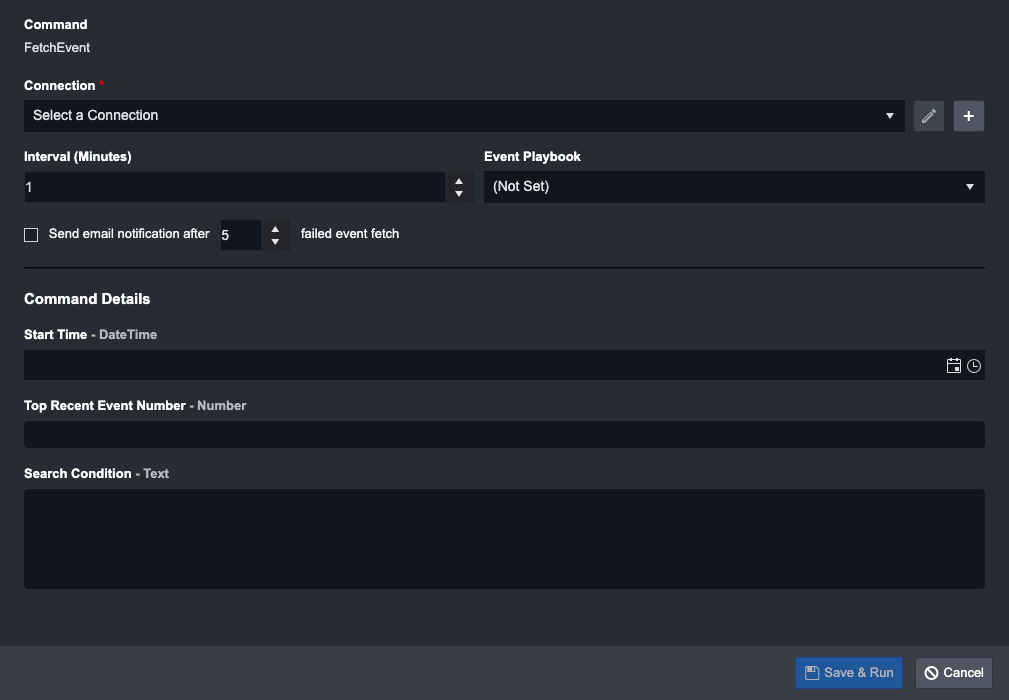Click the Connection dropdown caret arrow
Image resolution: width=1009 pixels, height=700 pixels.
click(890, 116)
